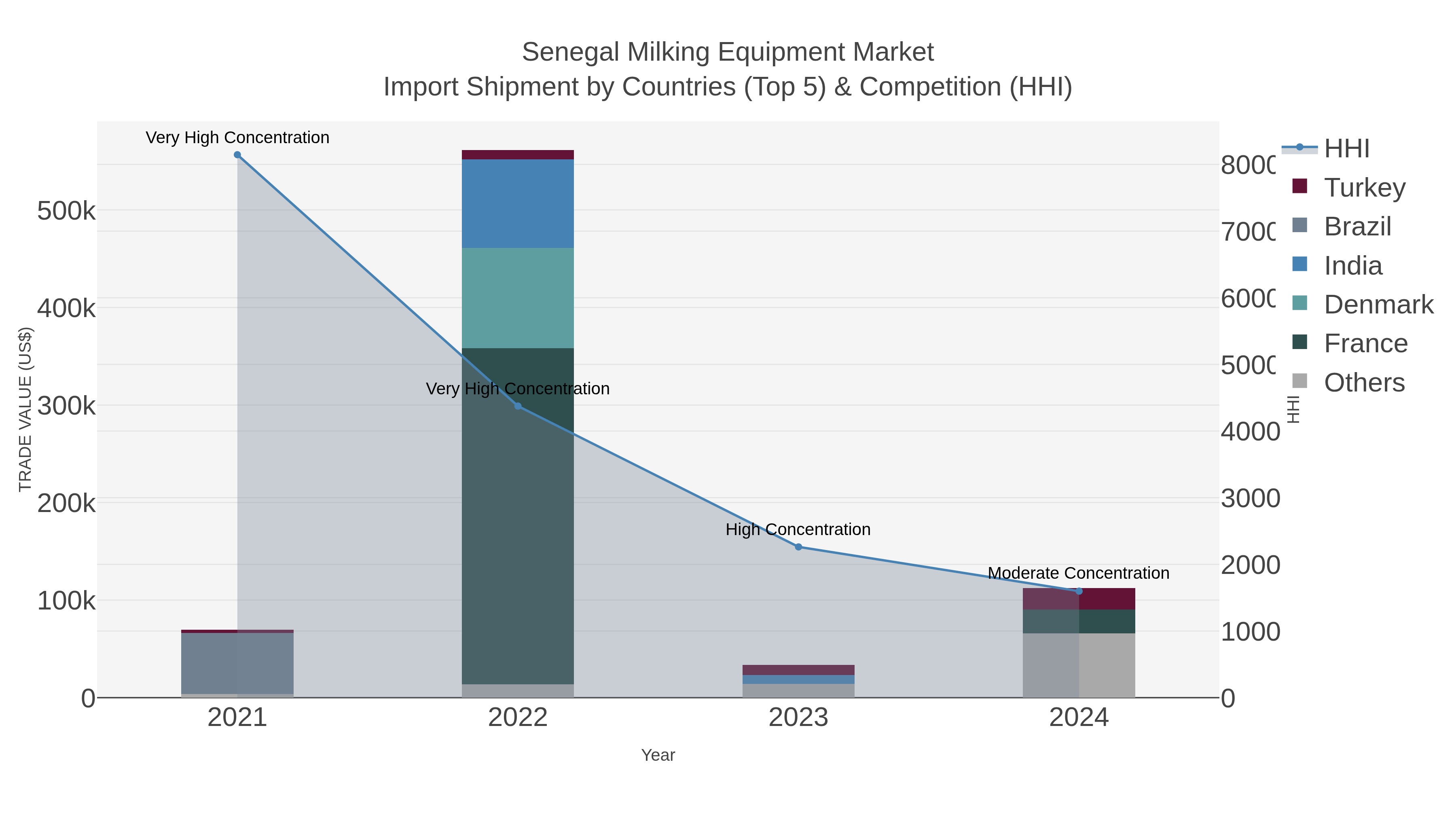Click the 'TRADE VALUE (US$)' axis title
Screen dimensions: 1456x819
25,409
